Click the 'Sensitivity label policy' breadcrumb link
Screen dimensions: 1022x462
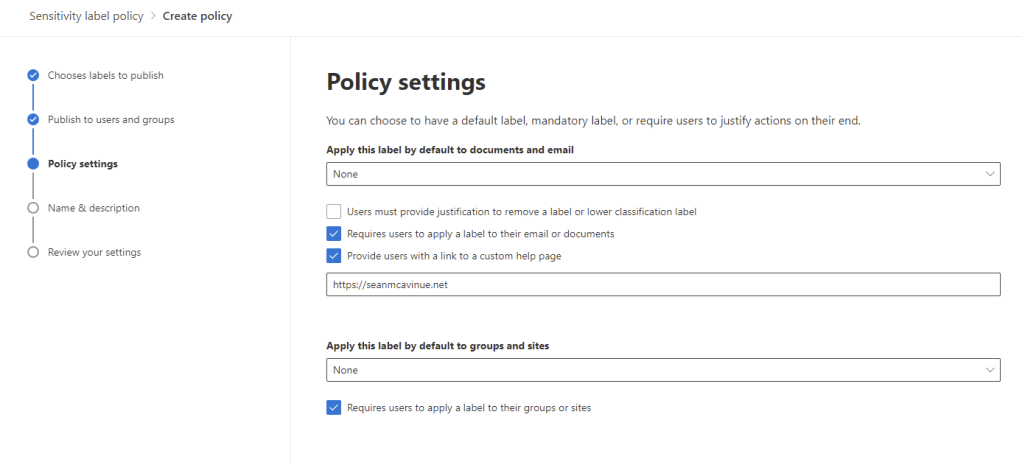tap(84, 16)
